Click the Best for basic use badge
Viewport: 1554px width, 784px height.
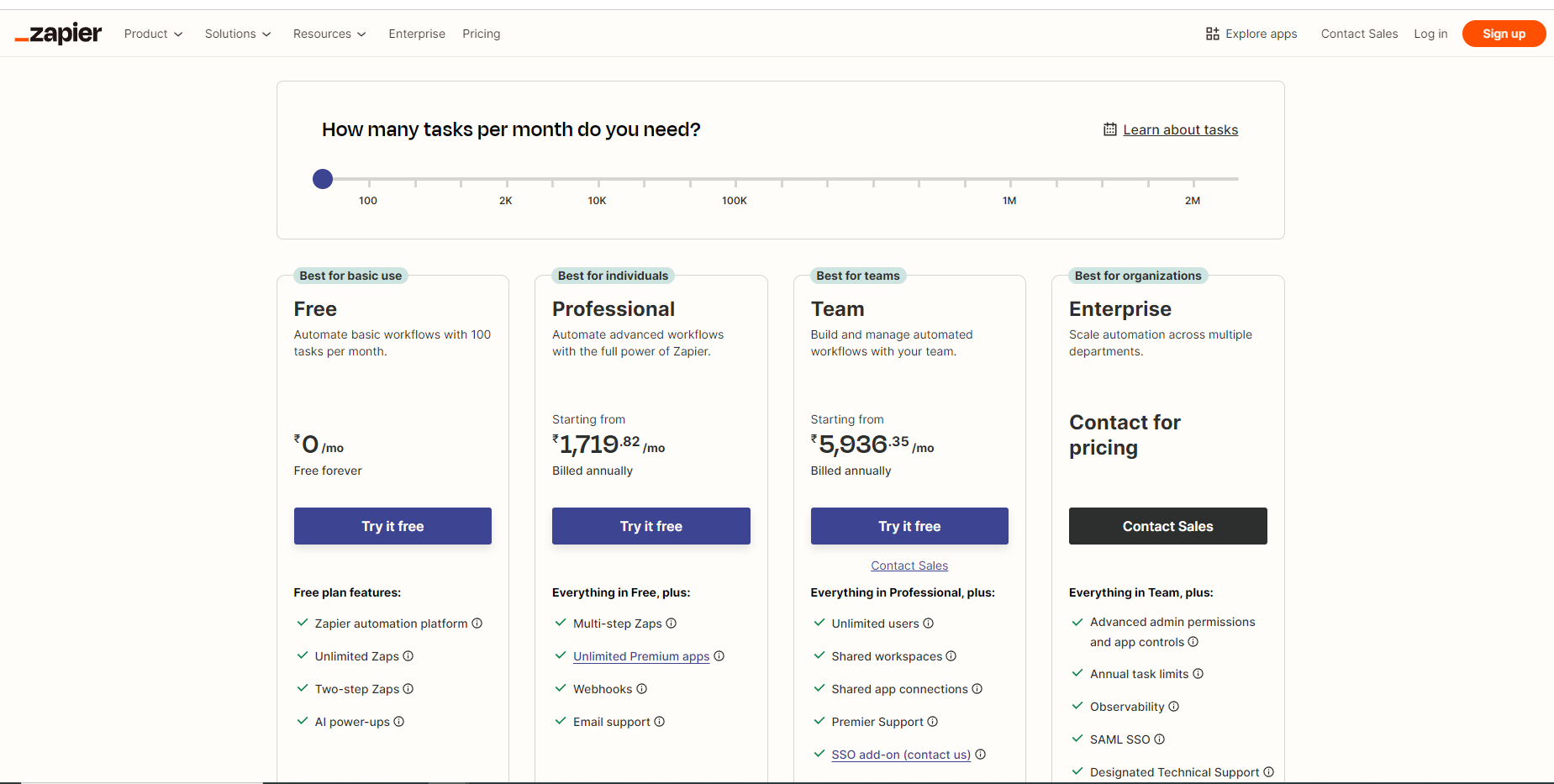(x=350, y=276)
